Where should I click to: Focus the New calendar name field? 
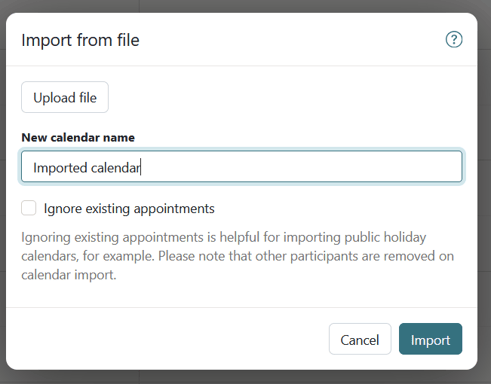tap(242, 166)
